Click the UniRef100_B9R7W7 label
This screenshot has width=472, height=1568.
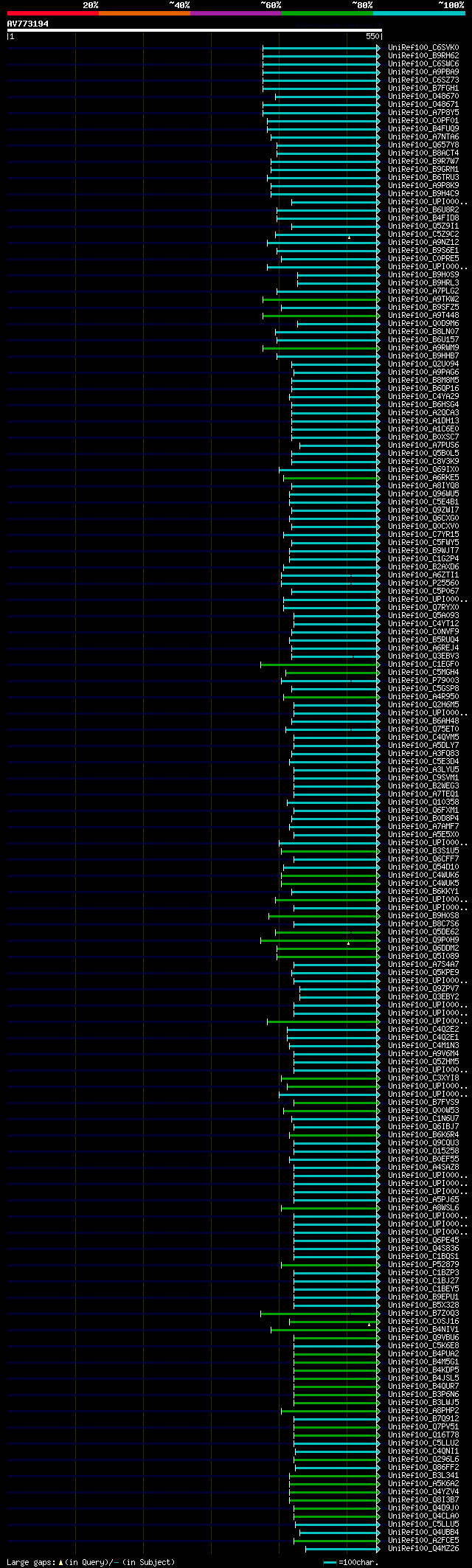pos(423,162)
